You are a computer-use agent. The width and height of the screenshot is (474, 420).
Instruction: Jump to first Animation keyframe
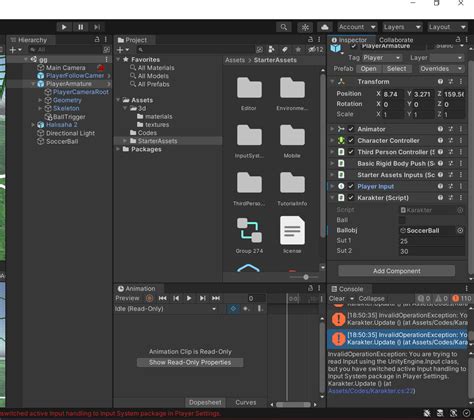tap(162, 298)
